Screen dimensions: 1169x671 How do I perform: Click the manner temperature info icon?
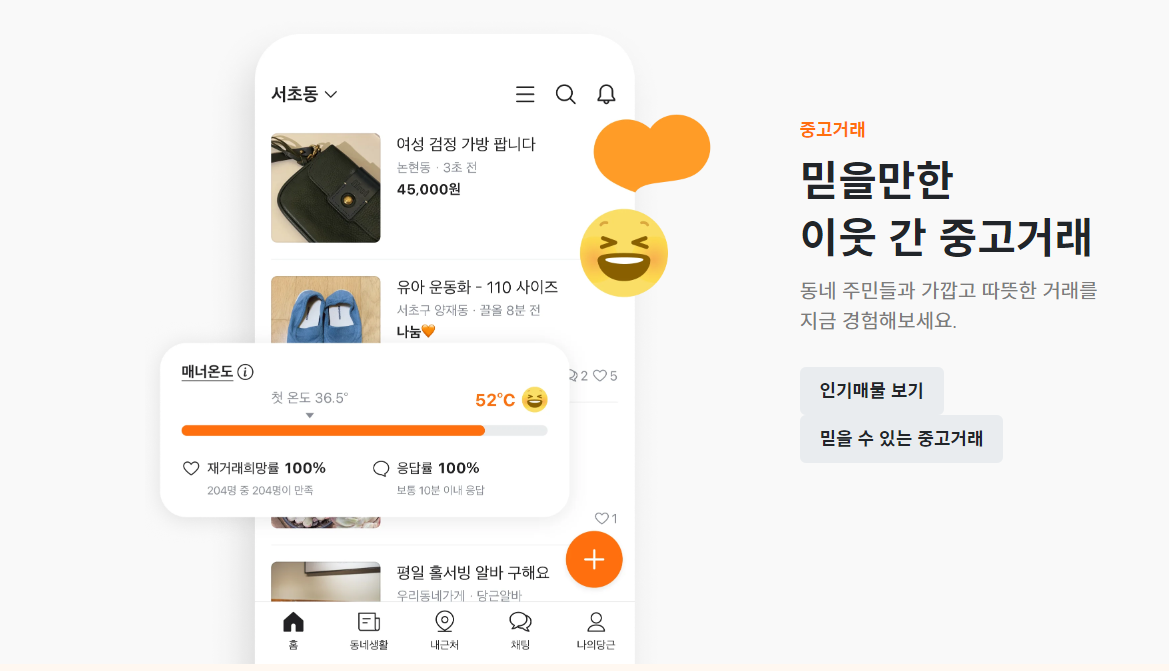coord(245,371)
